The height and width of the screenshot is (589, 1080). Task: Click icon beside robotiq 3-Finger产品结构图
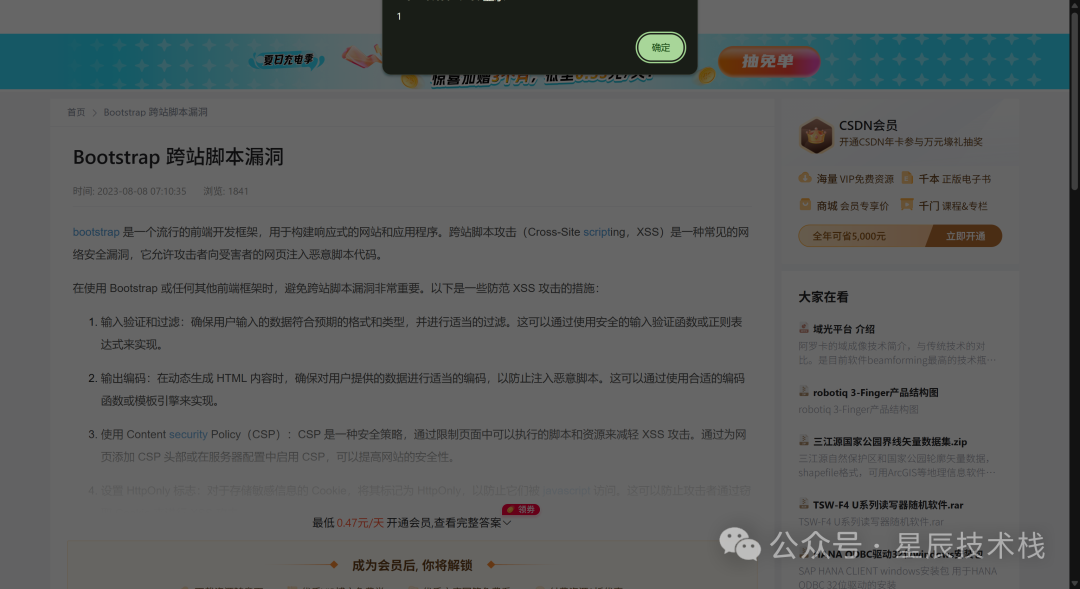[x=804, y=392]
